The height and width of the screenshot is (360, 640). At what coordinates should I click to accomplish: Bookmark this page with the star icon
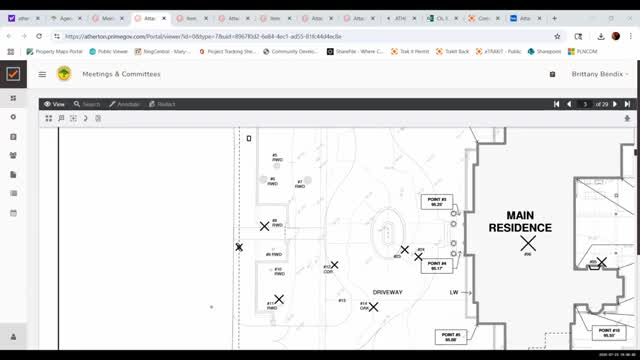pos(557,36)
